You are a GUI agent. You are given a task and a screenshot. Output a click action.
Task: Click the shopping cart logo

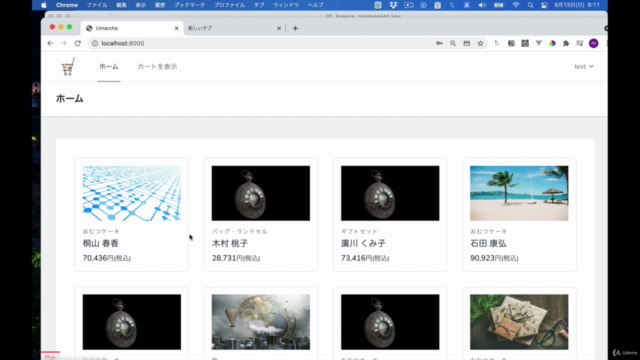click(x=68, y=67)
